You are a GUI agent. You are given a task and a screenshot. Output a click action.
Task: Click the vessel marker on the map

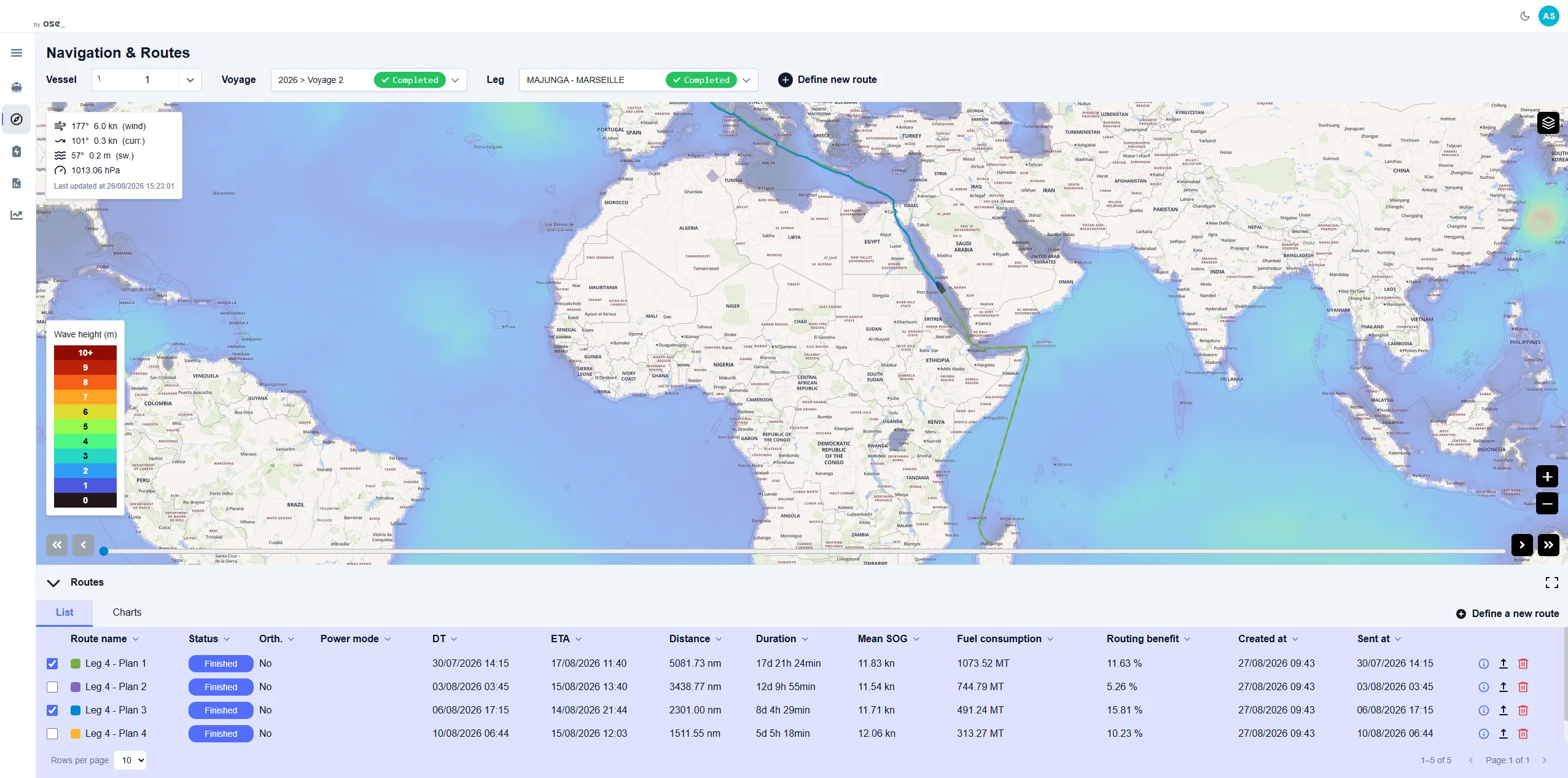940,286
